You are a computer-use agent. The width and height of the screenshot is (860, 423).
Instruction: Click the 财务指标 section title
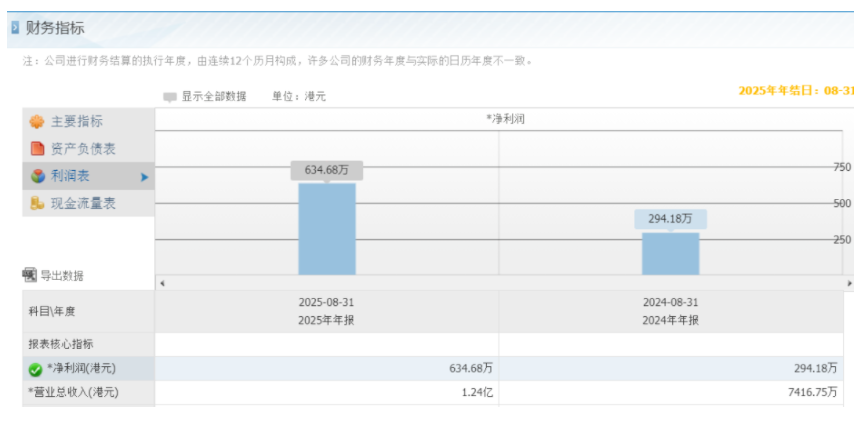pos(55,28)
